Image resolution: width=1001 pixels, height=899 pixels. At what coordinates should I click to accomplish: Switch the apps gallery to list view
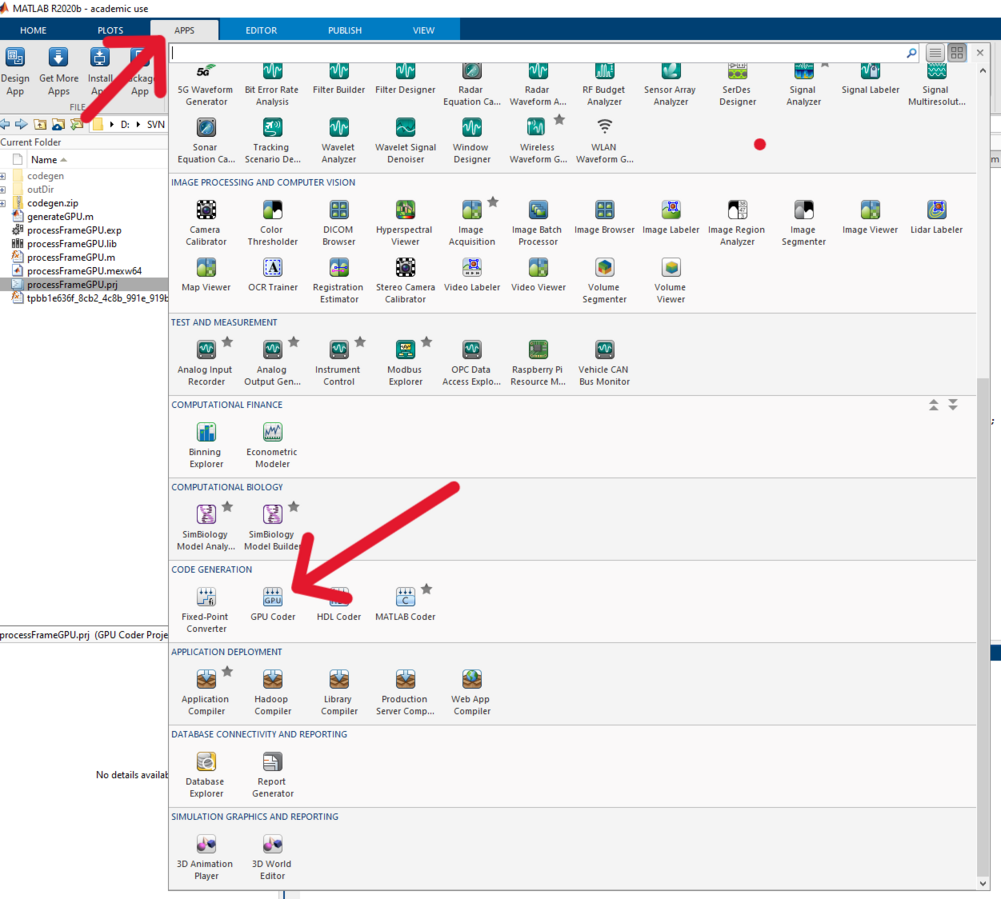pyautogui.click(x=934, y=53)
